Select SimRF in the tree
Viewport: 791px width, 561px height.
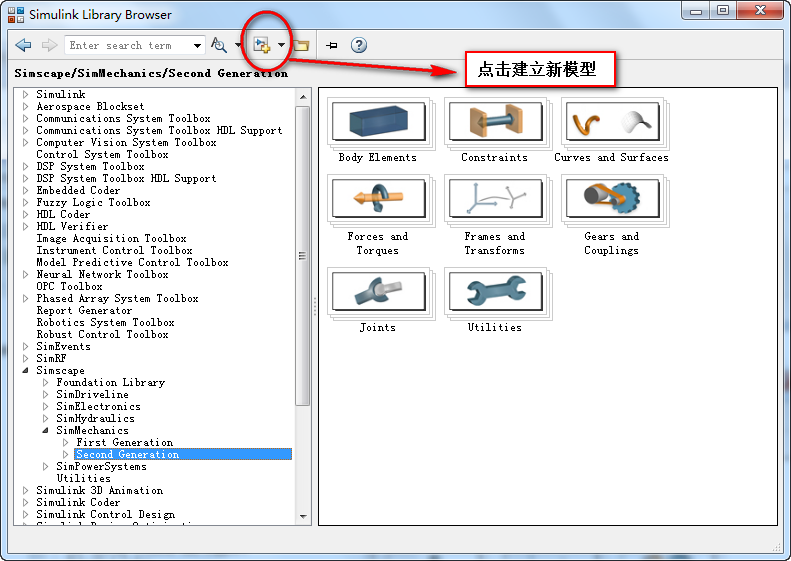[x=51, y=359]
